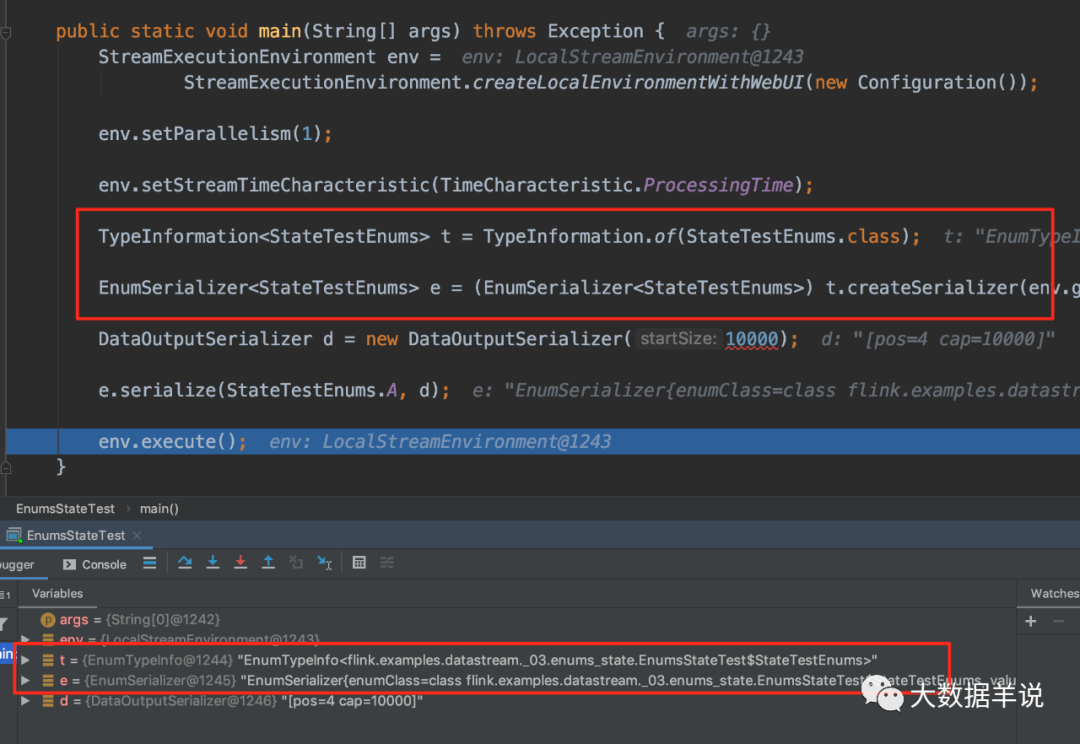
Task: Click the closing fold marker by final brace
Action: click(x=6, y=468)
